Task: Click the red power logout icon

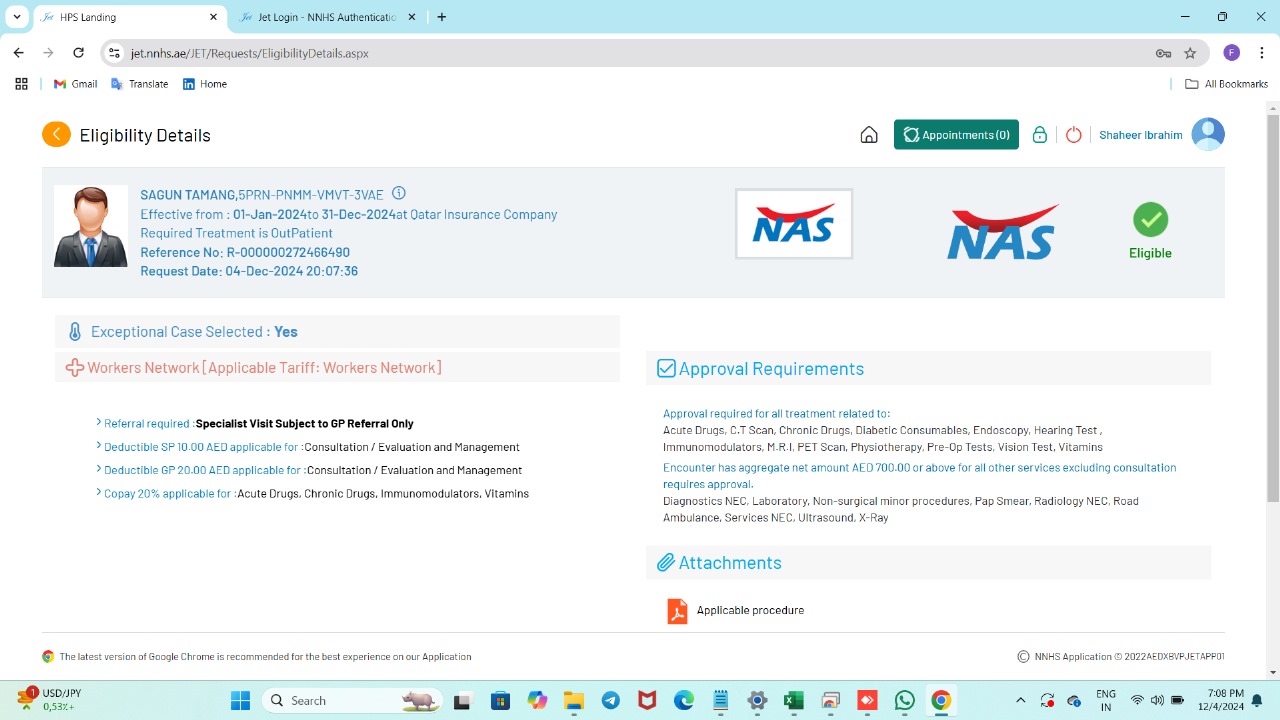Action: [1073, 135]
